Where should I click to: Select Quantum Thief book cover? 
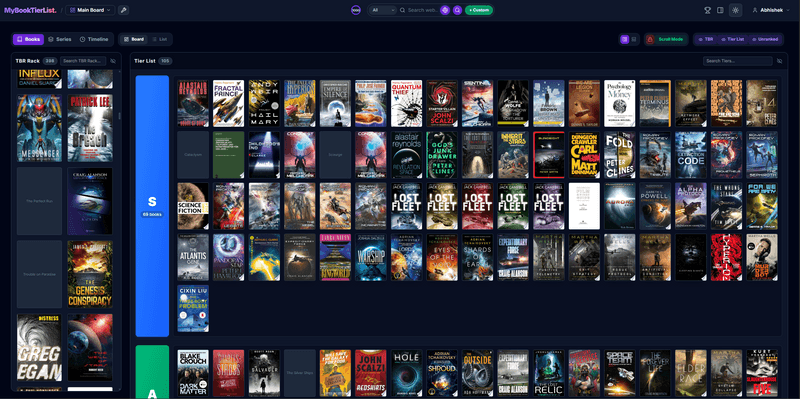(x=407, y=103)
